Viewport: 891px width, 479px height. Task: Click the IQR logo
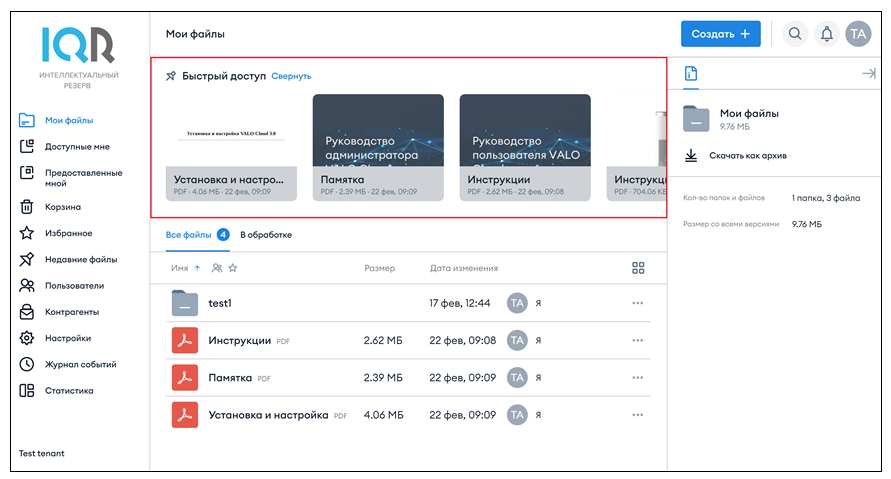point(78,45)
